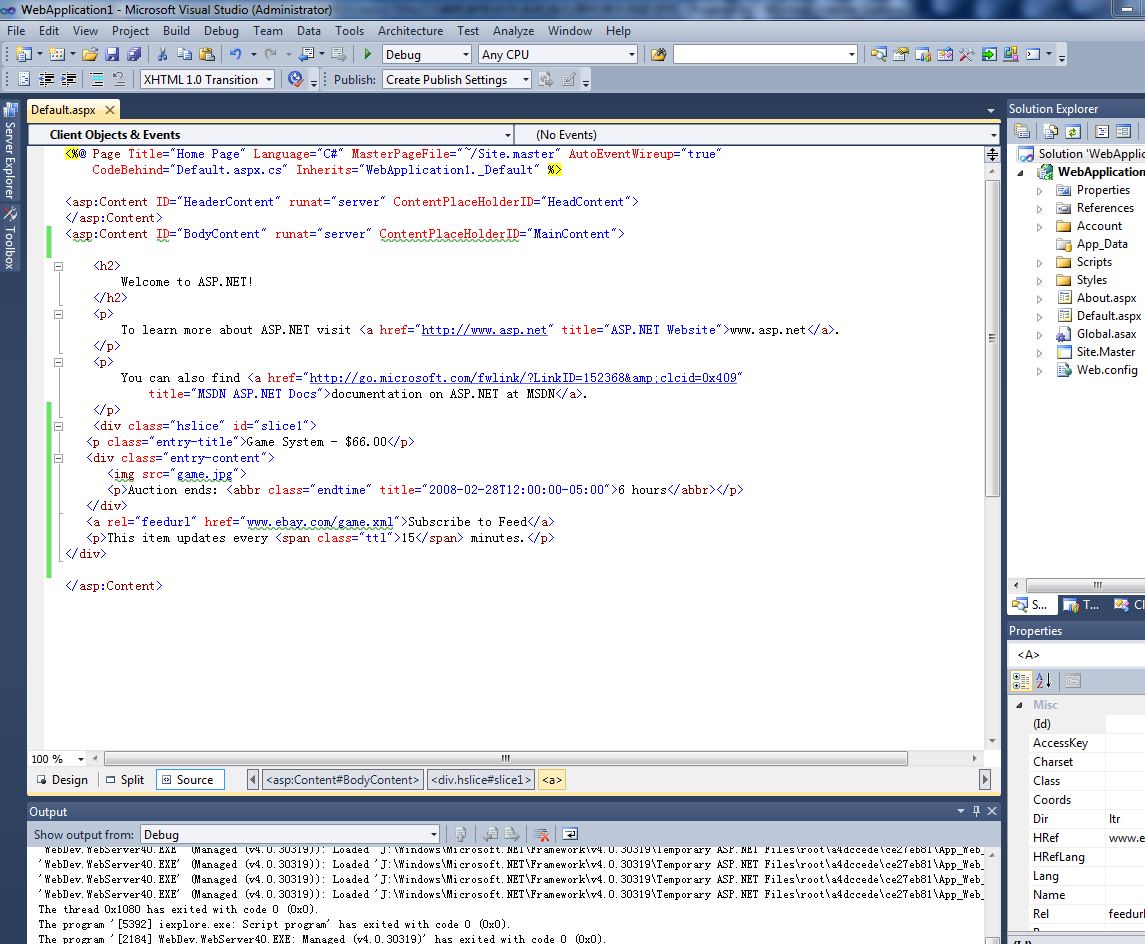Switch to Split view tab
1145x944 pixels.
[x=126, y=780]
